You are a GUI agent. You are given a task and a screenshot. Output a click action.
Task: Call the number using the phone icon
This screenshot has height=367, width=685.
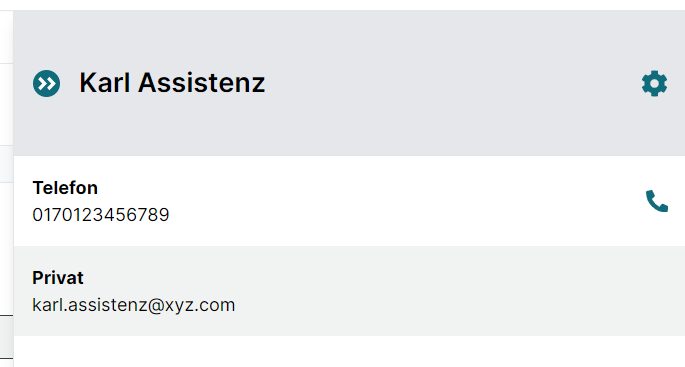(x=657, y=201)
